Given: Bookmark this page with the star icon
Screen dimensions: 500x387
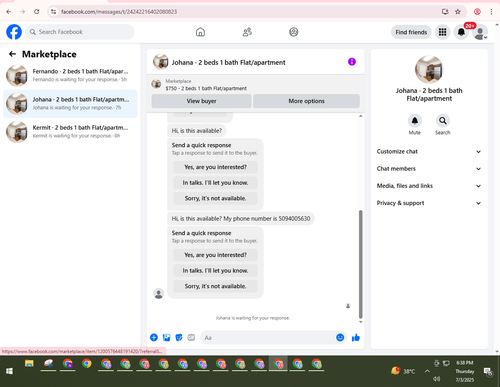Looking at the screenshot, I should (x=458, y=12).
